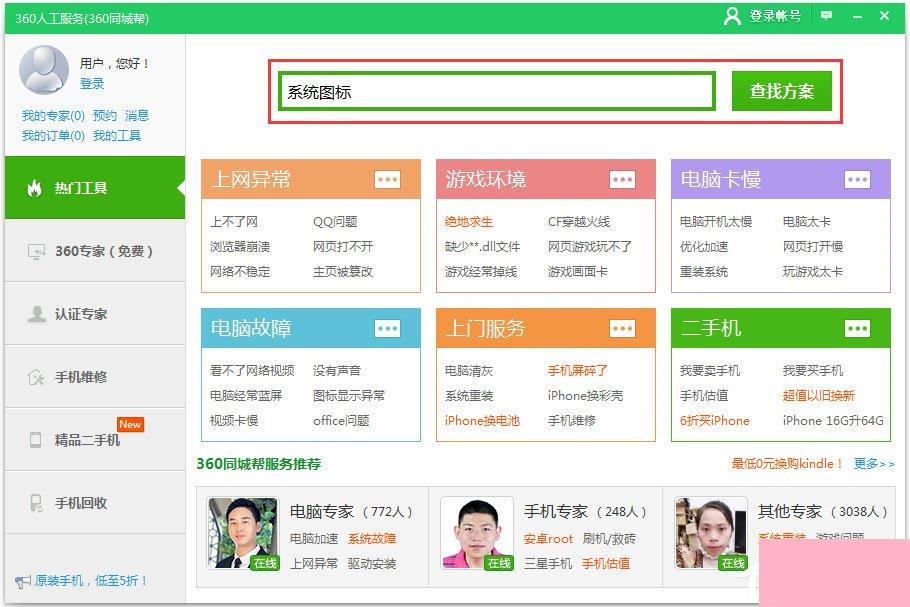Open 精品二手机 sidebar tab
Screen dimensions: 910x607
tap(95, 439)
